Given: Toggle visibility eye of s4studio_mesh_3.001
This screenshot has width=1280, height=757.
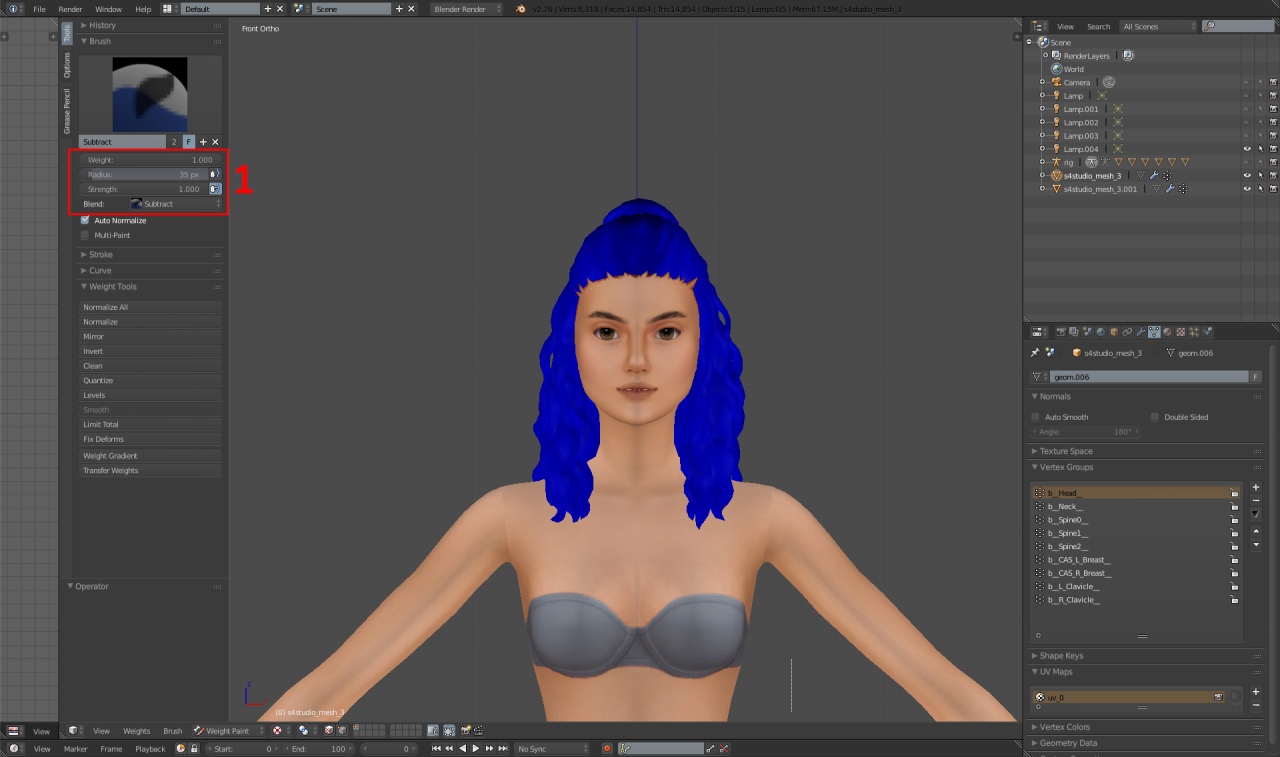Looking at the screenshot, I should pos(1246,188).
